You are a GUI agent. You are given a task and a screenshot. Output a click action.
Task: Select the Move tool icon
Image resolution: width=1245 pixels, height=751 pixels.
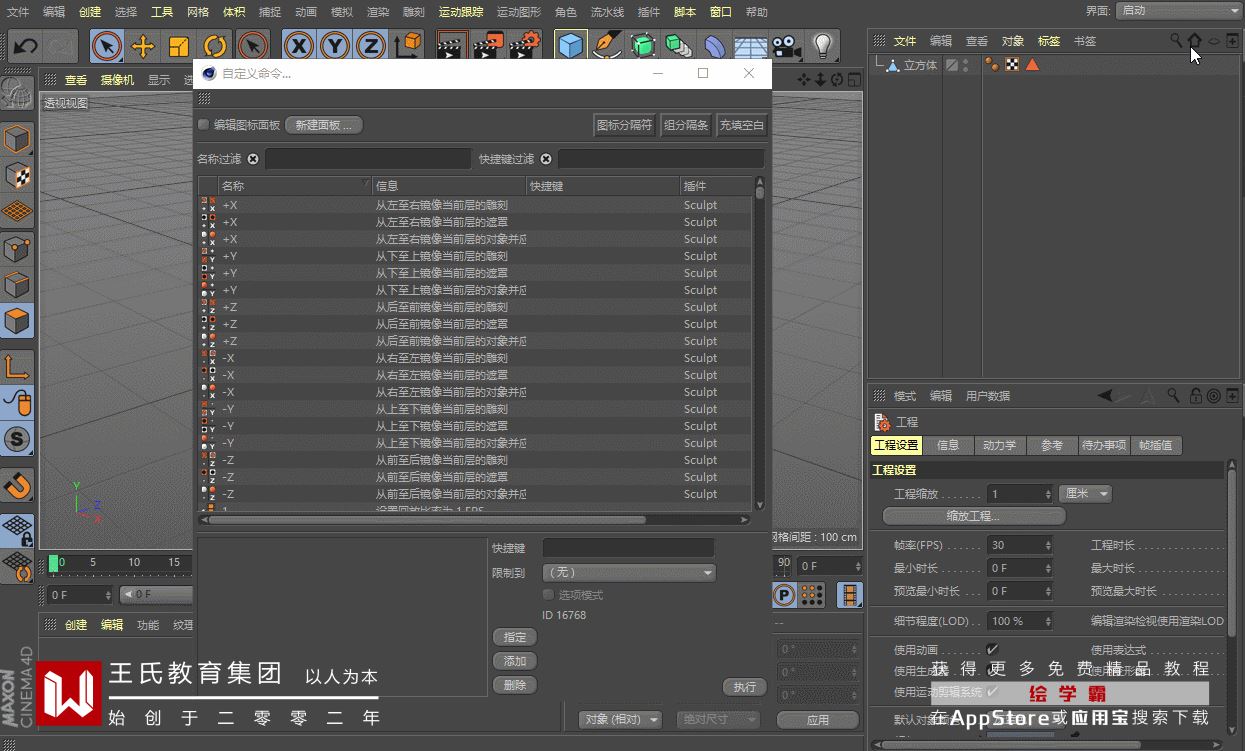(x=143, y=46)
